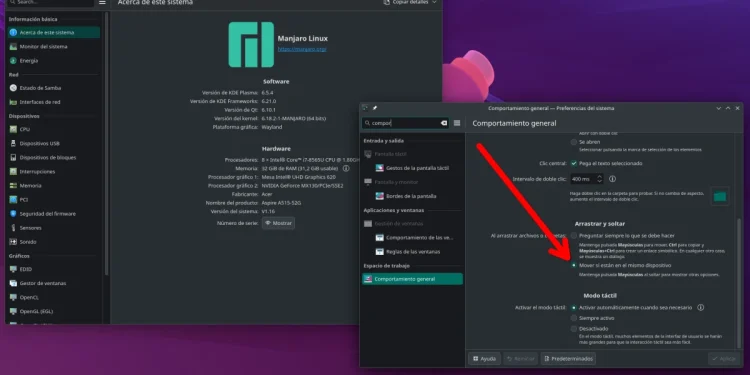Open the manjaro.org link

coord(302,49)
